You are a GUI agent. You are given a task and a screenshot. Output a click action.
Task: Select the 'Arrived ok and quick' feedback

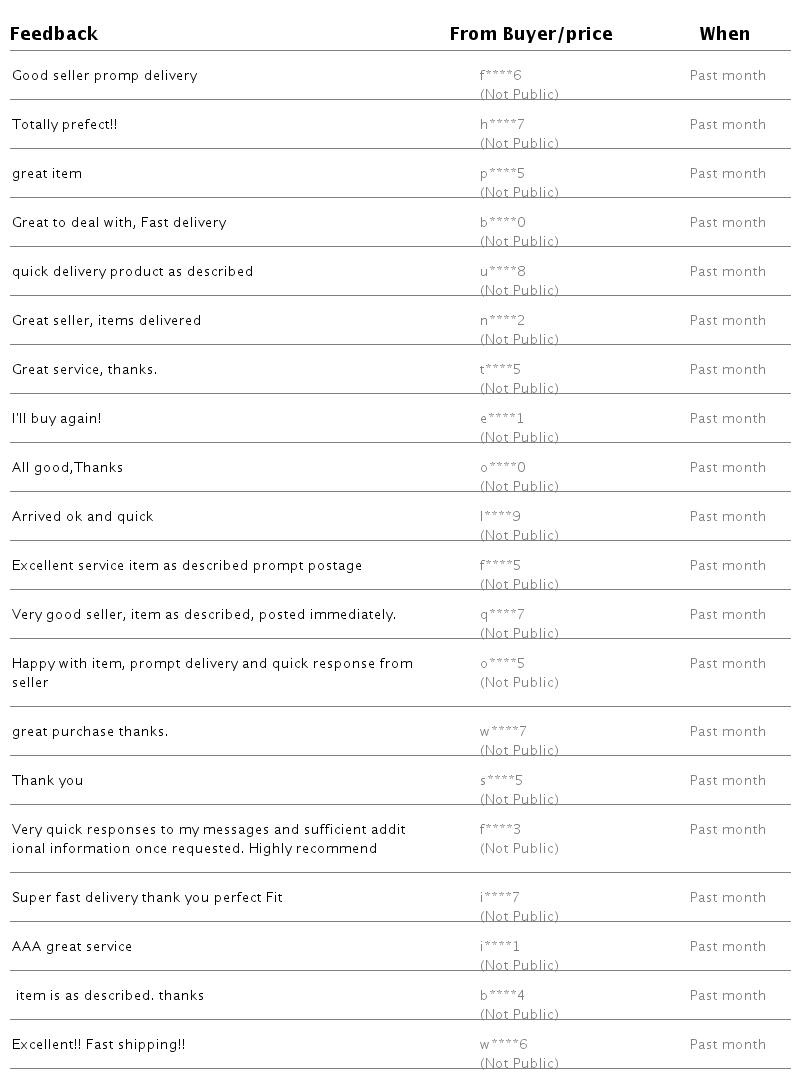click(83, 517)
